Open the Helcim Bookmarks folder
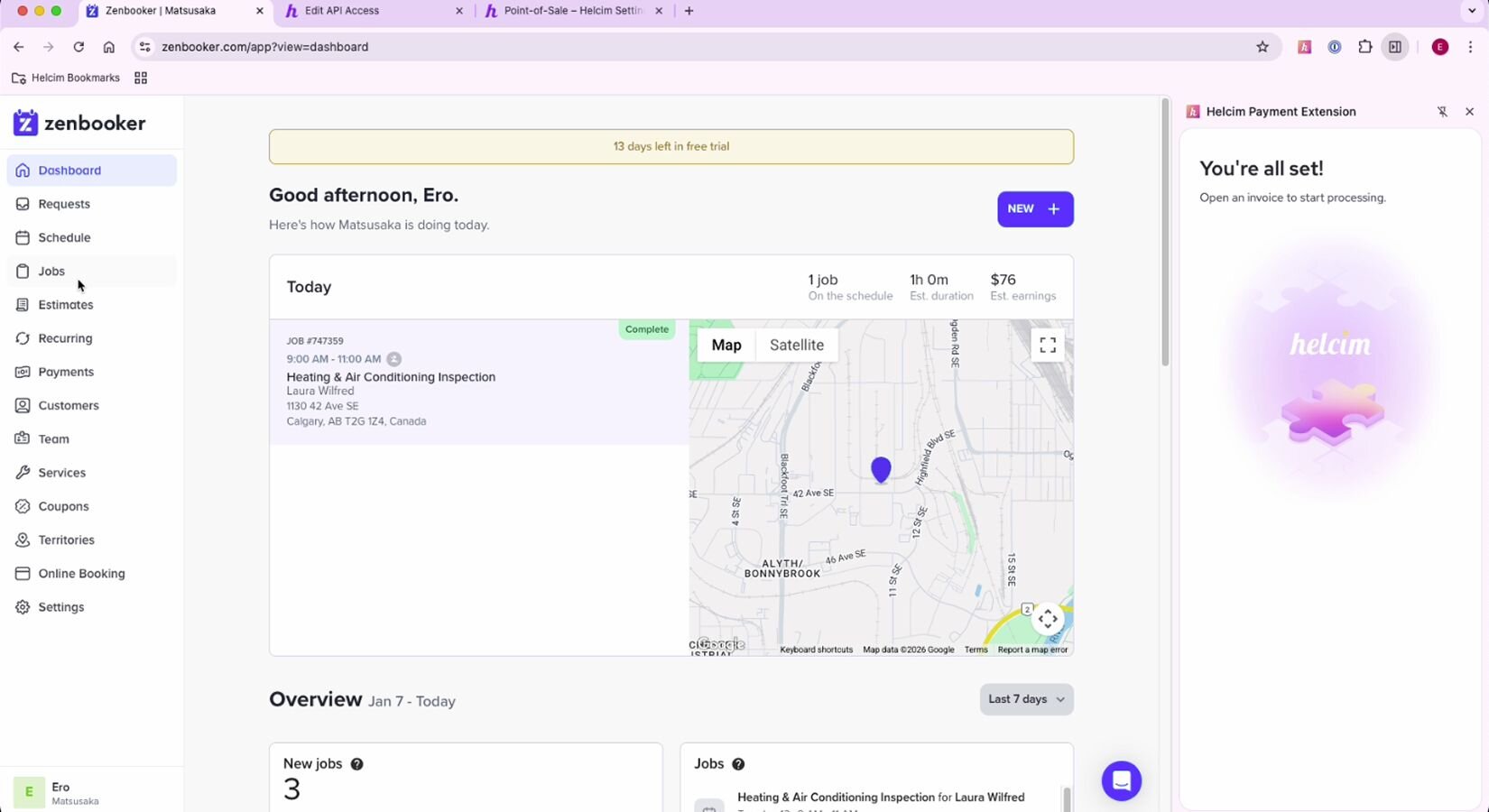This screenshot has width=1489, height=812. 66,78
